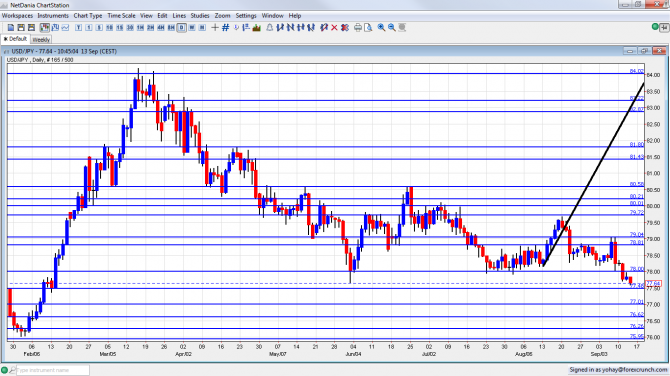Maximize the USD/JPY inner chart window
Image resolution: width=670 pixels, height=376 pixels.
644,51
